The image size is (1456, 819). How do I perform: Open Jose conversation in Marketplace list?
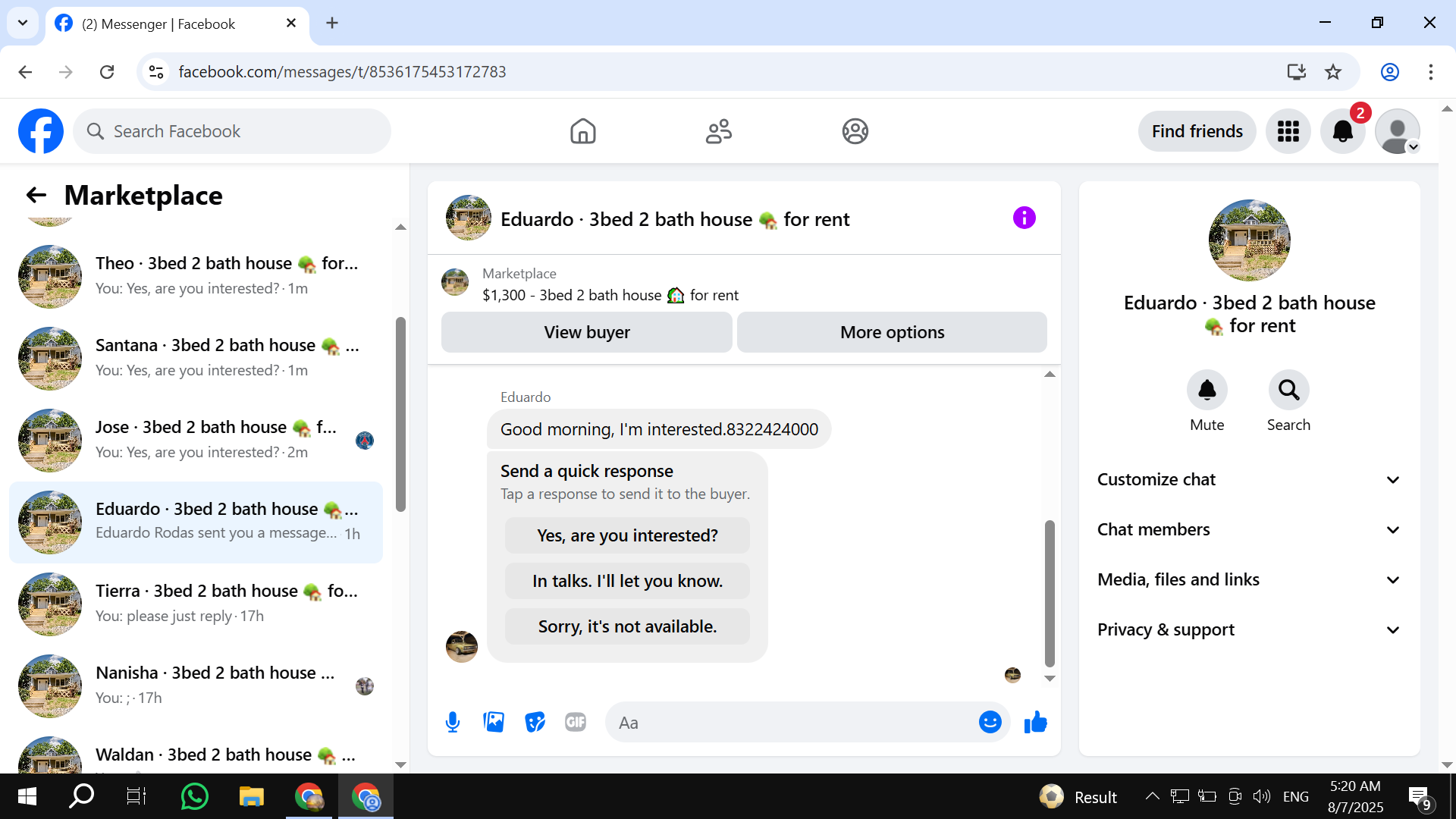(196, 440)
